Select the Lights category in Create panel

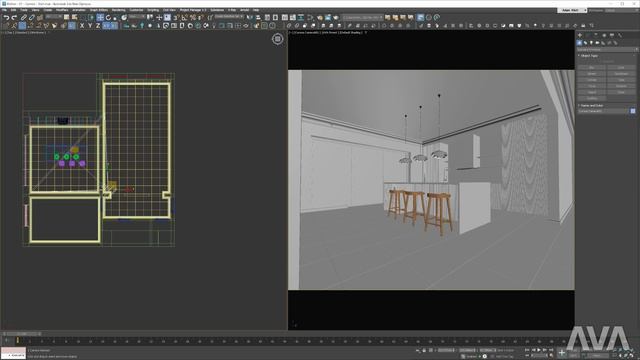(591, 43)
